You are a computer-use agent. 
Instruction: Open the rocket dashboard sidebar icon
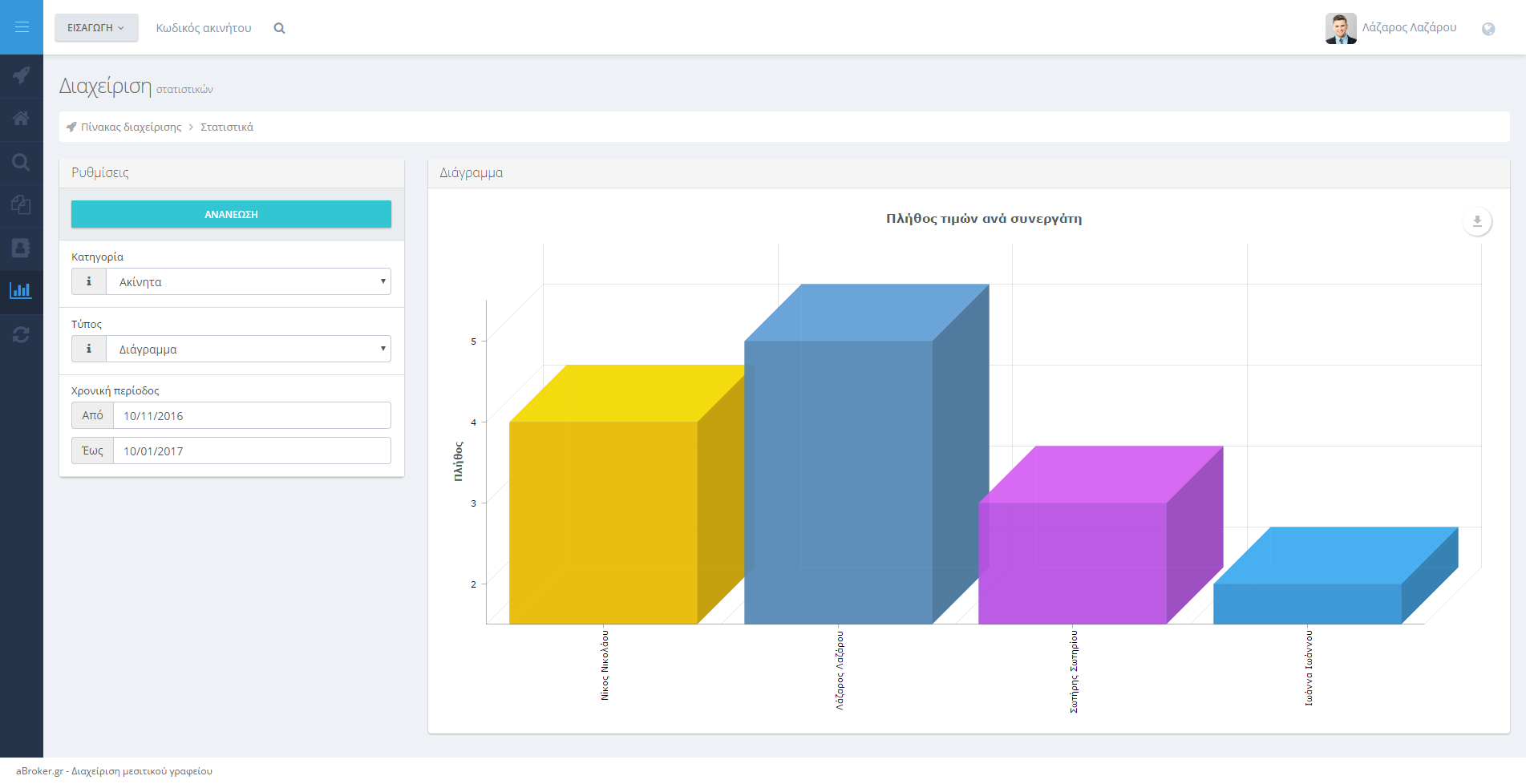point(22,75)
